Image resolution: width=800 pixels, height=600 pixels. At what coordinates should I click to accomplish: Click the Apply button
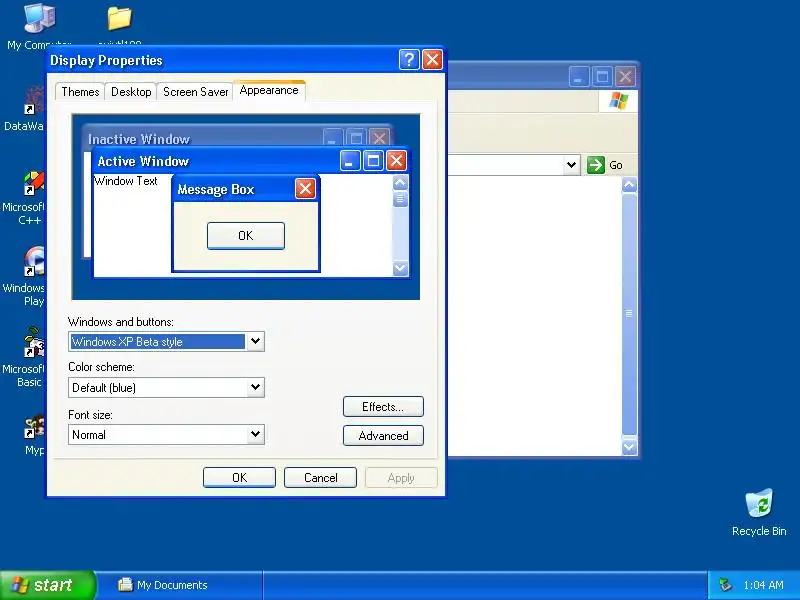point(401,478)
